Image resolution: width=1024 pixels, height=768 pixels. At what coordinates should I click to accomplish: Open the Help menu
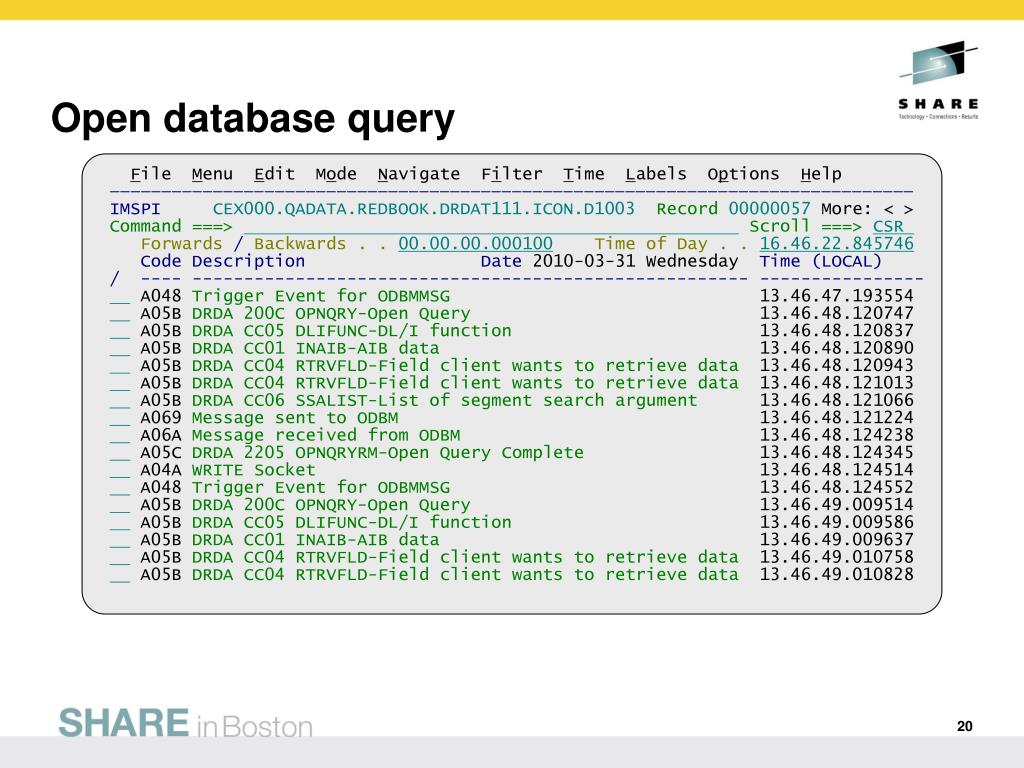tap(821, 174)
